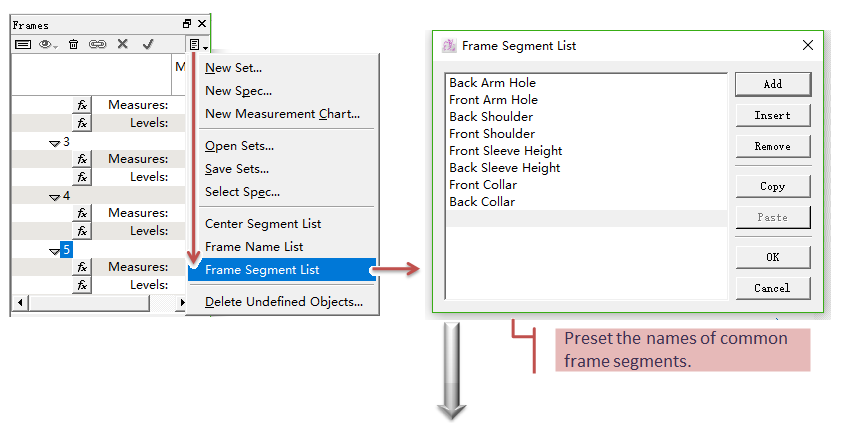The image size is (850, 432).
Task: Open the Frames panel options menu dropdown
Action: pyautogui.click(x=198, y=45)
